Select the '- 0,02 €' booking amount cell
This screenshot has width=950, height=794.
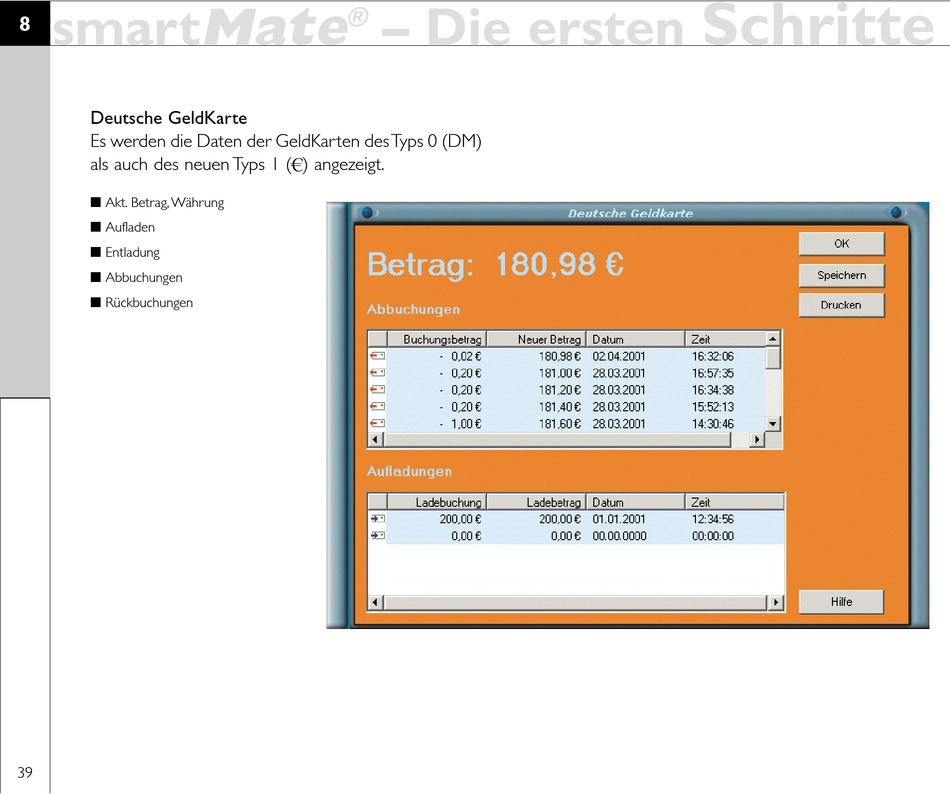(x=460, y=356)
